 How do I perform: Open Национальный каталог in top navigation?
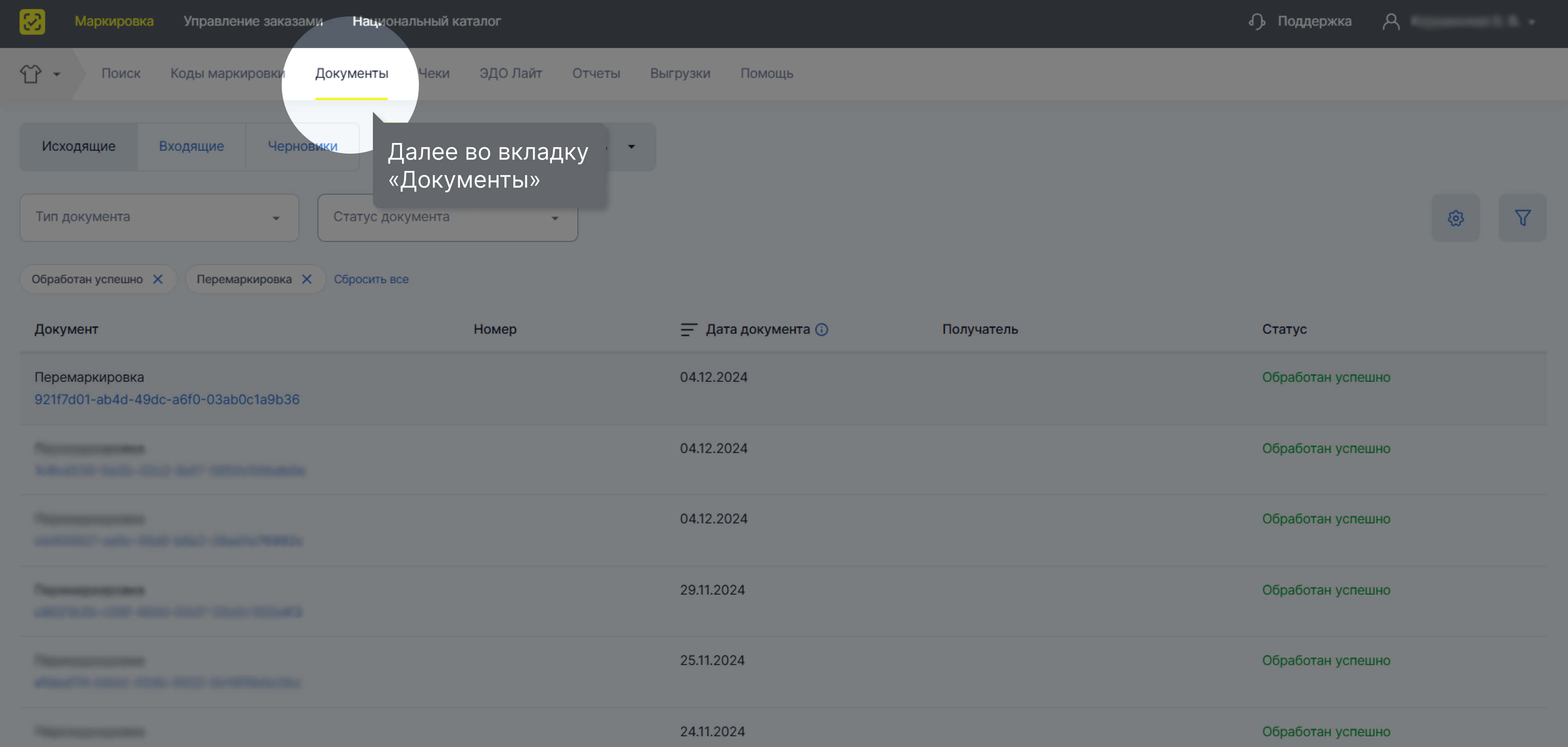pyautogui.click(x=426, y=21)
